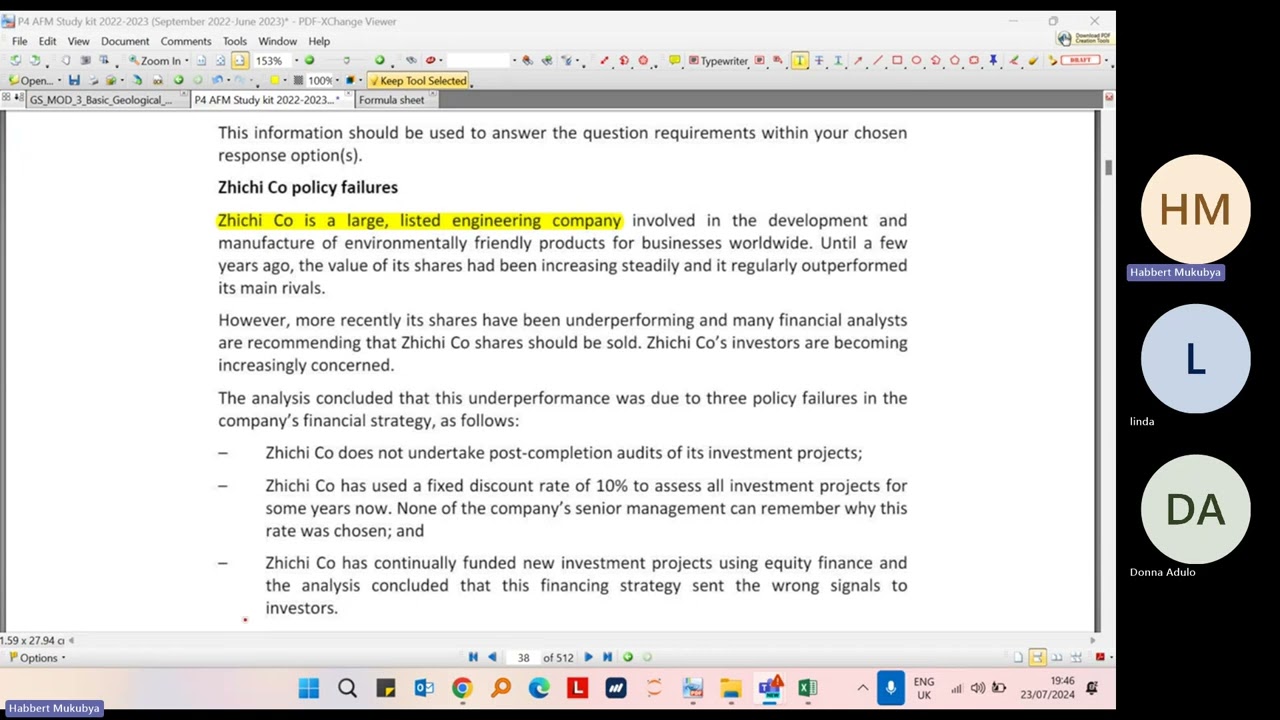Select the Pencil drawing tool
This screenshot has width=1280, height=720.
[x=1014, y=61]
